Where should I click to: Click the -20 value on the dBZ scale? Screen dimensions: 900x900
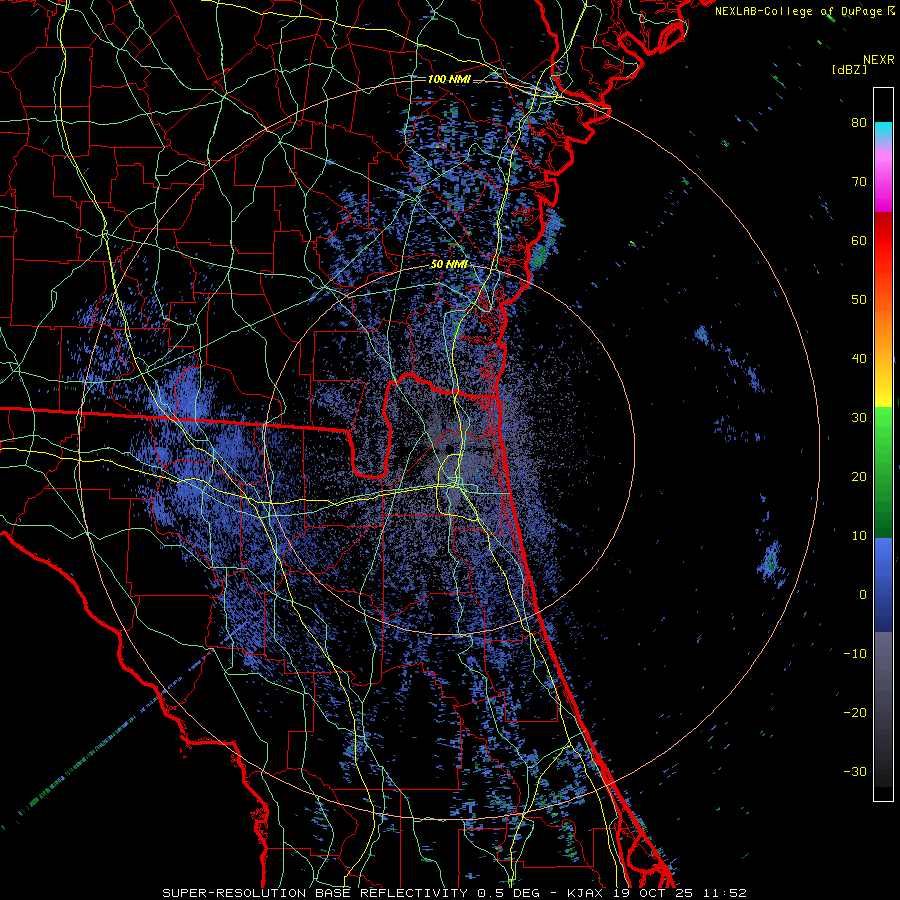[x=855, y=713]
